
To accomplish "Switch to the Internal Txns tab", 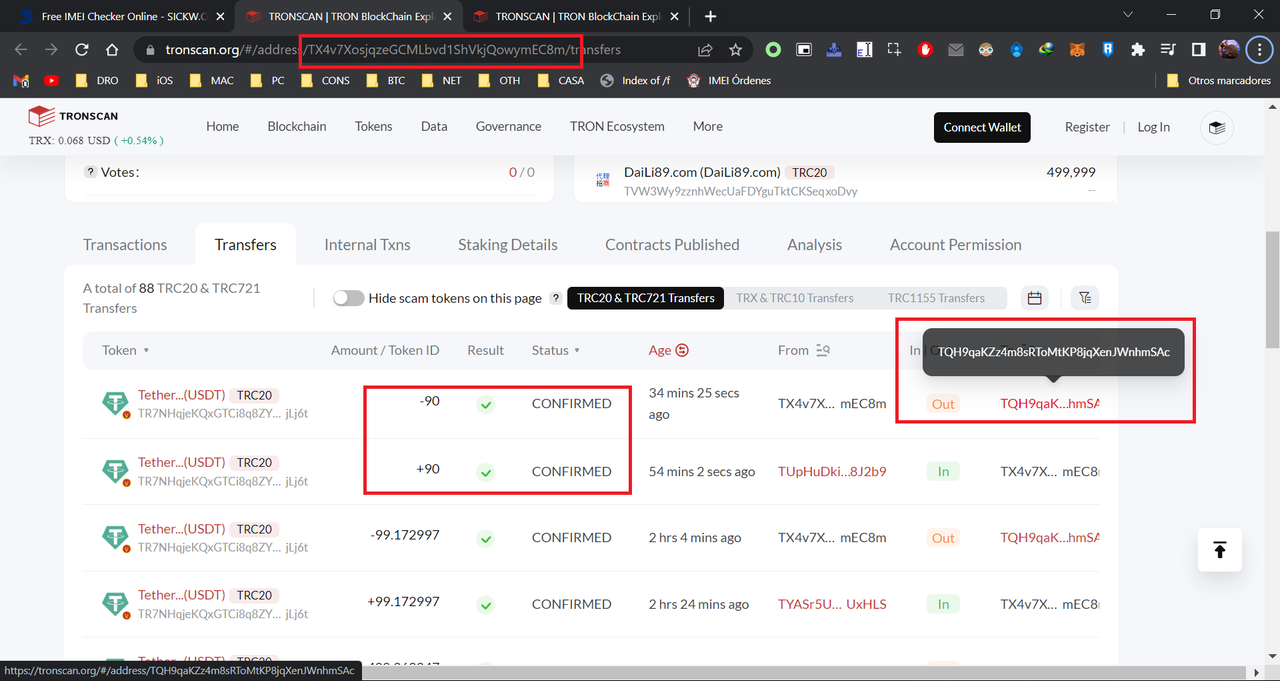I will tap(367, 245).
